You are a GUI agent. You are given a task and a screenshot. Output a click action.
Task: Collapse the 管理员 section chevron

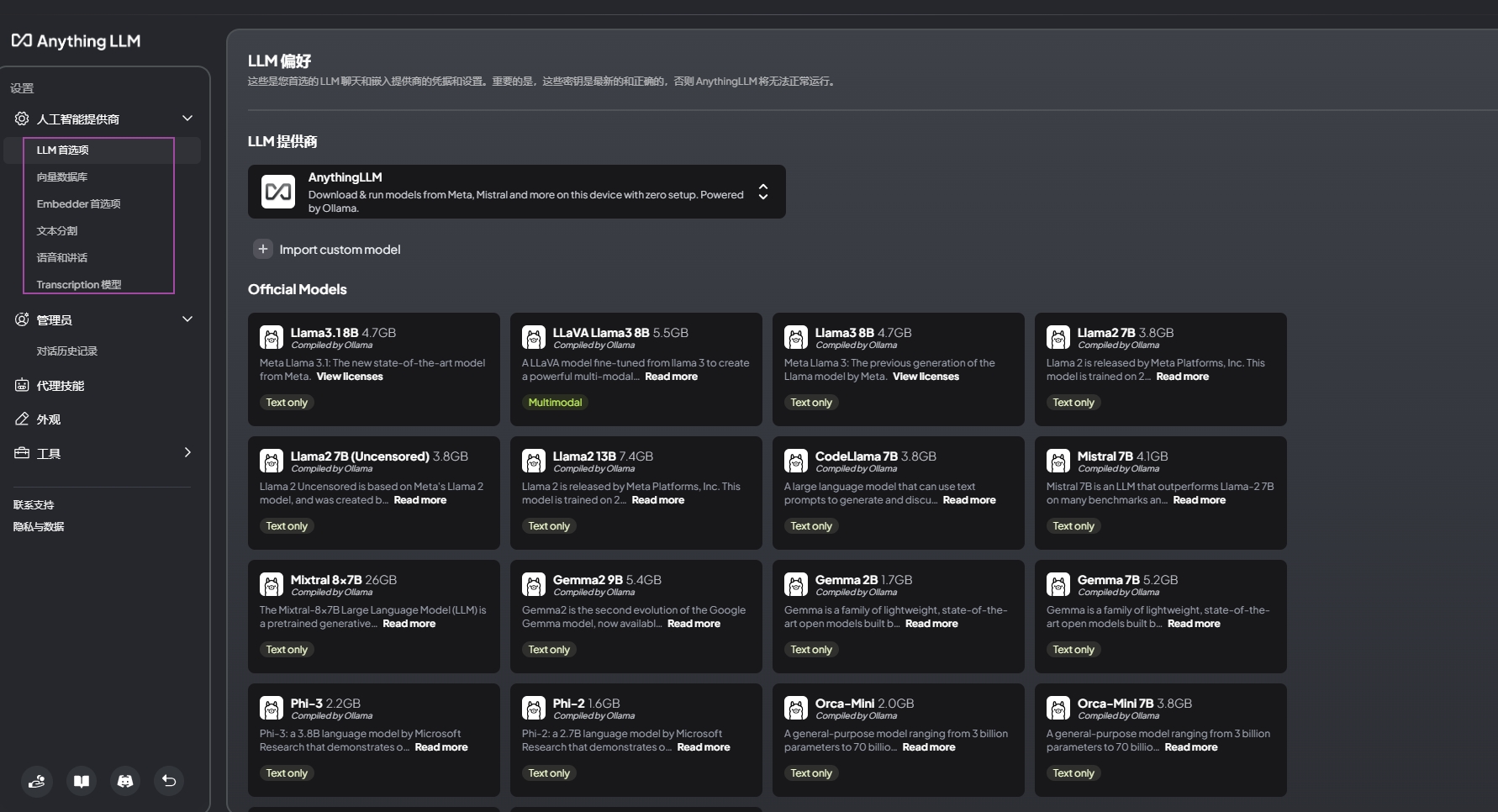click(x=187, y=319)
